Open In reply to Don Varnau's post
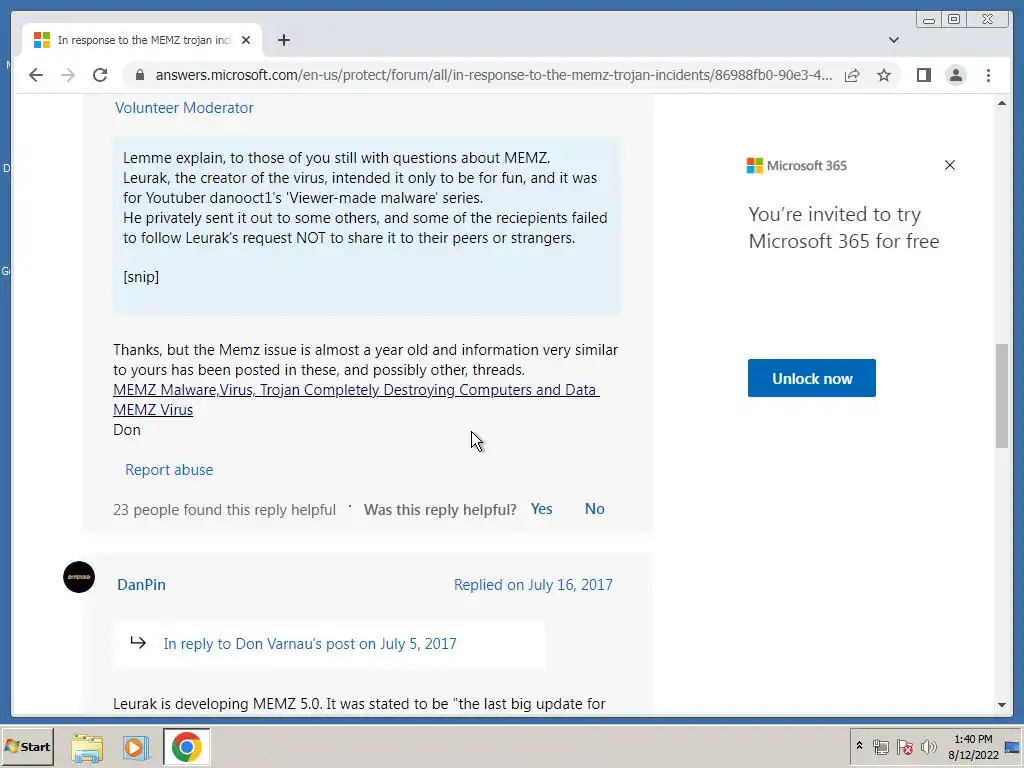 [x=310, y=643]
